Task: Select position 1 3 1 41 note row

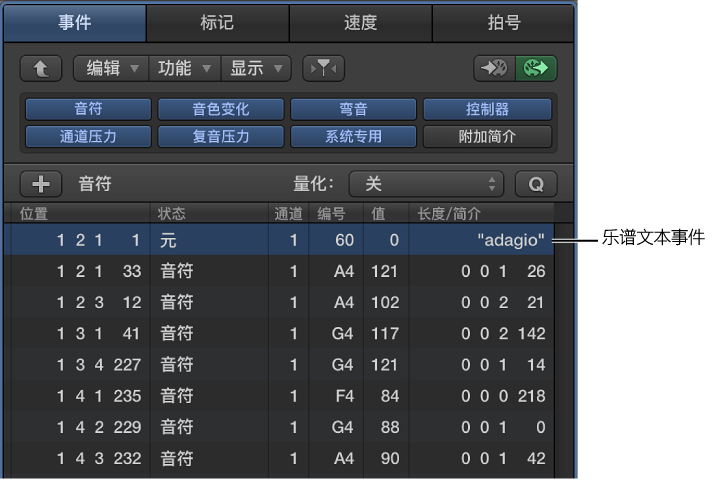Action: pyautogui.click(x=279, y=333)
